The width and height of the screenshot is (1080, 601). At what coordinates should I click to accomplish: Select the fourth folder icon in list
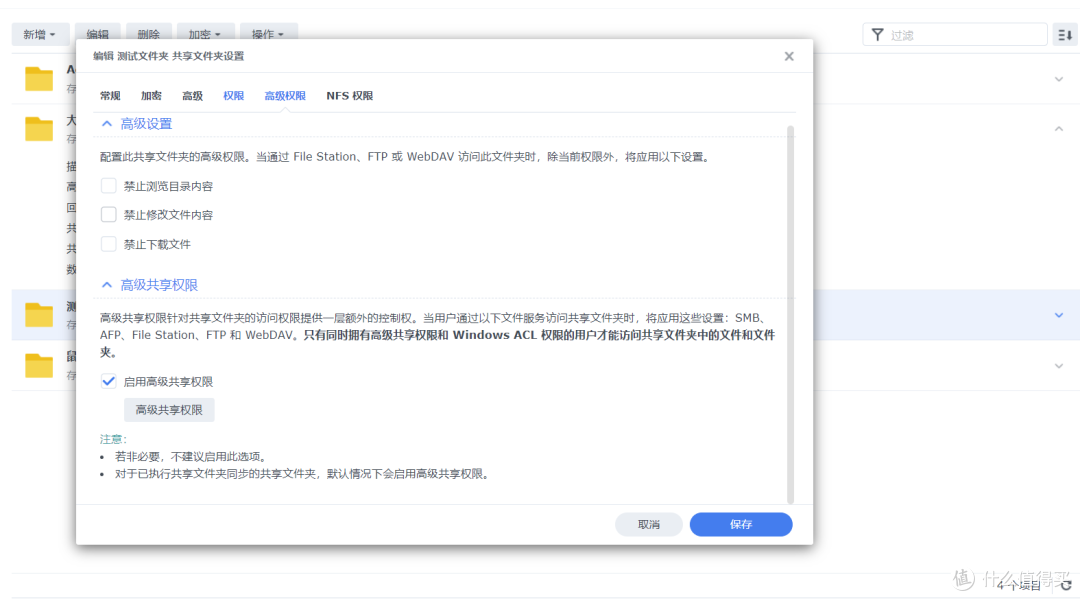39,365
